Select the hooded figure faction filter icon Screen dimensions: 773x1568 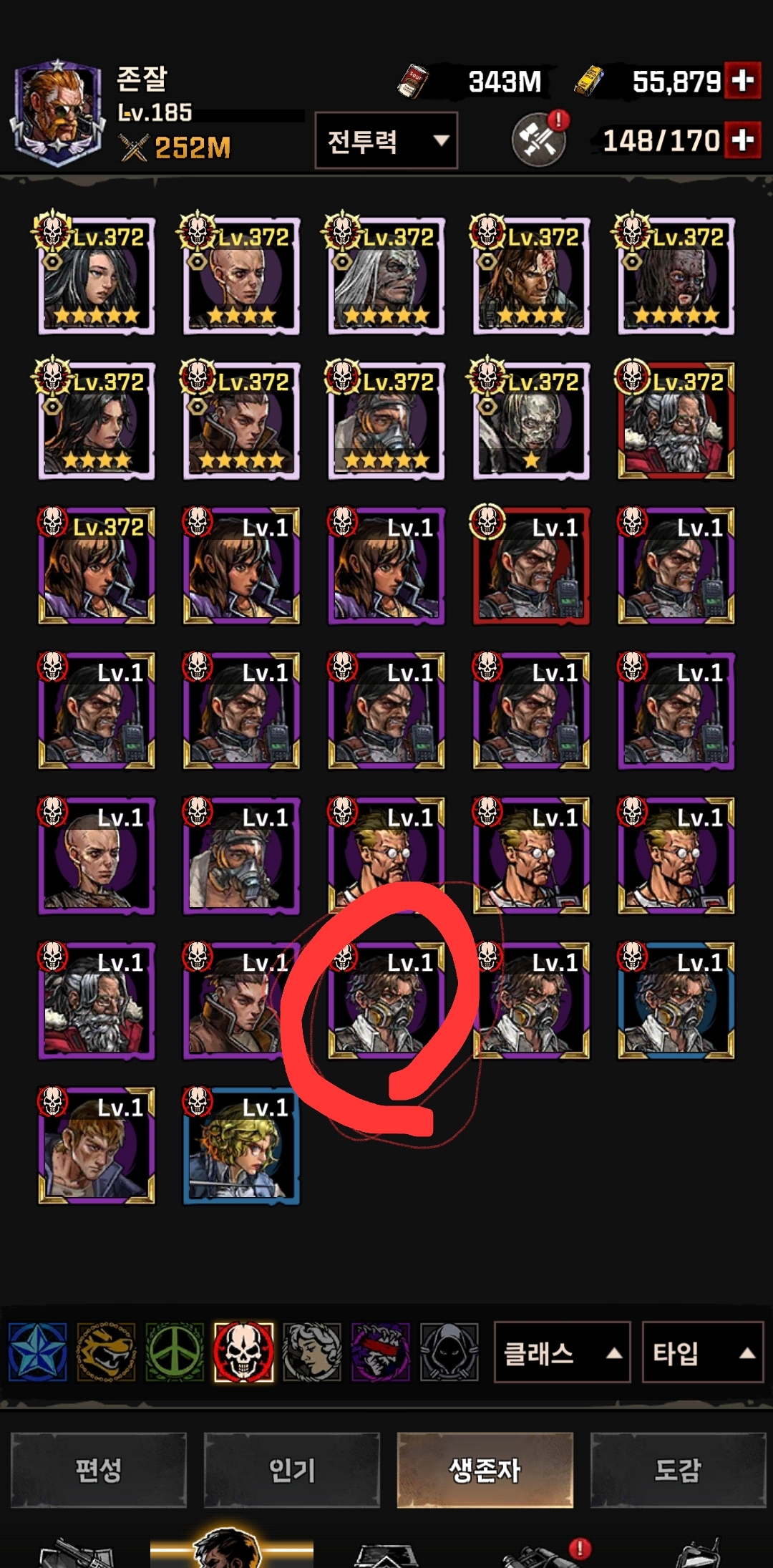pyautogui.click(x=449, y=1352)
